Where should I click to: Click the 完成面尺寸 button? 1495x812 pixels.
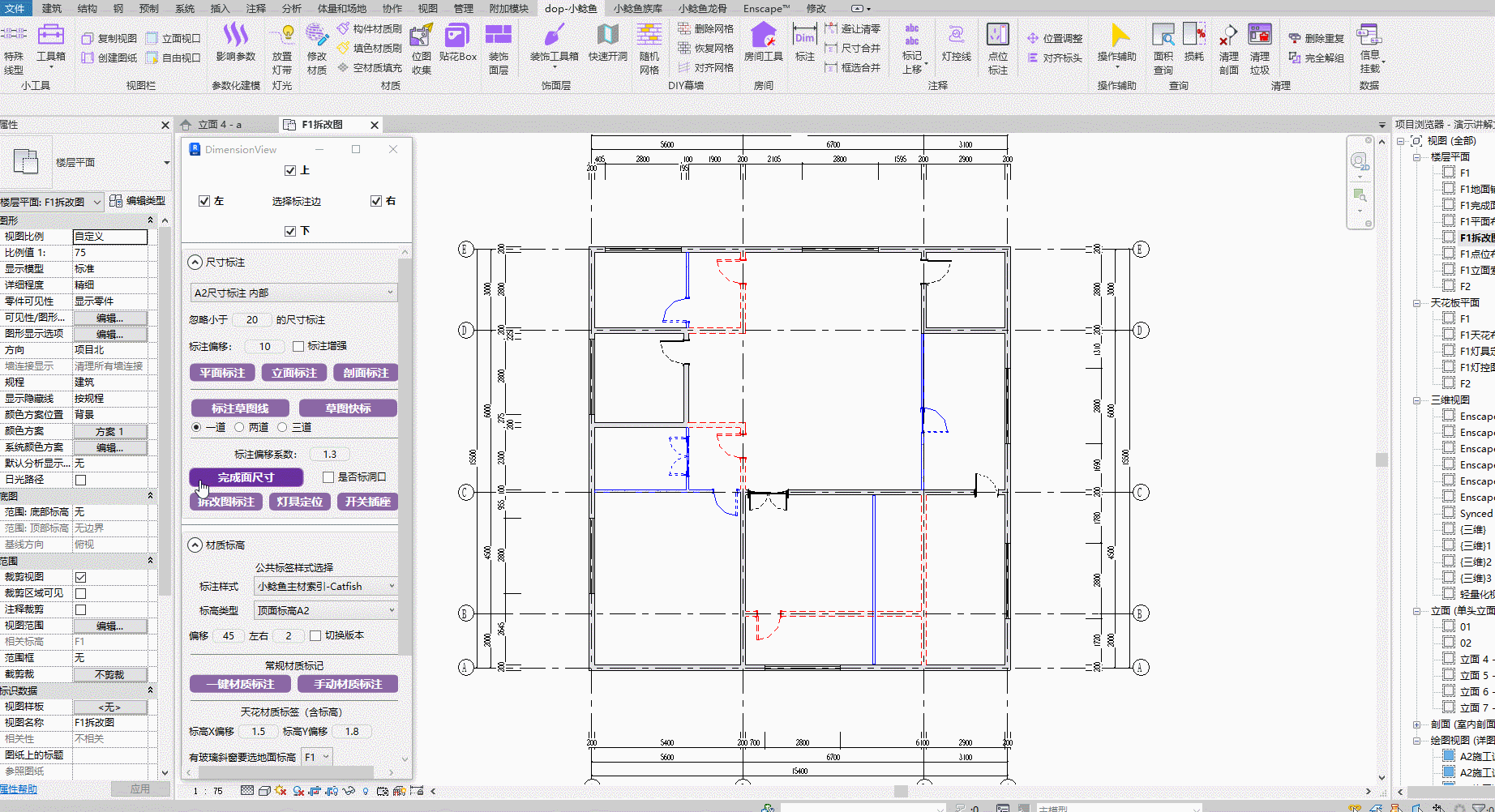(x=246, y=477)
